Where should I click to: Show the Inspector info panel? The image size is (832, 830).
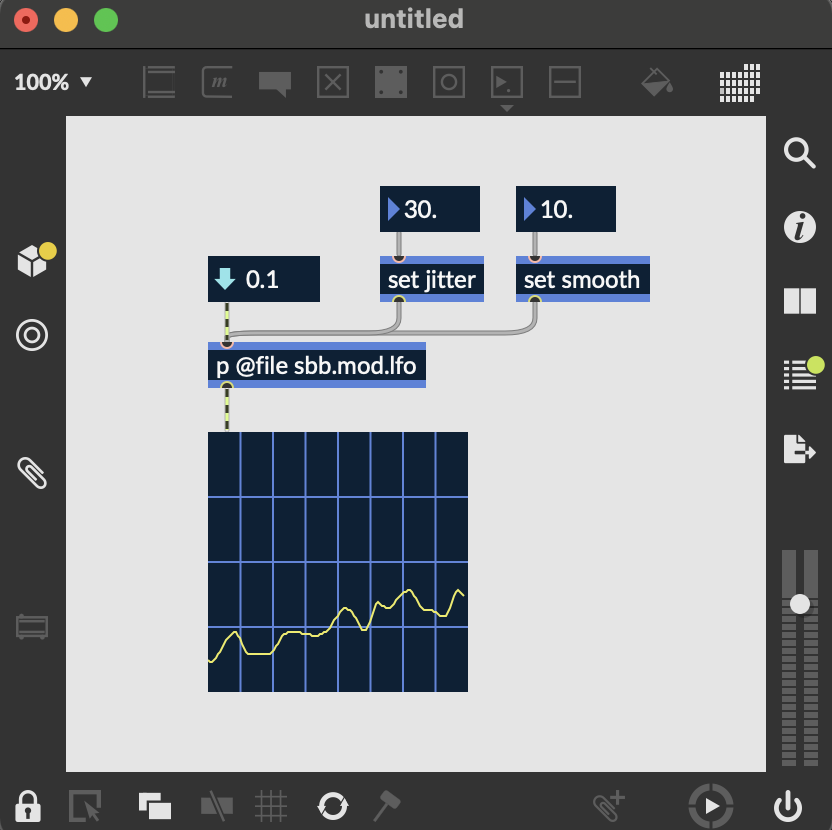[799, 228]
